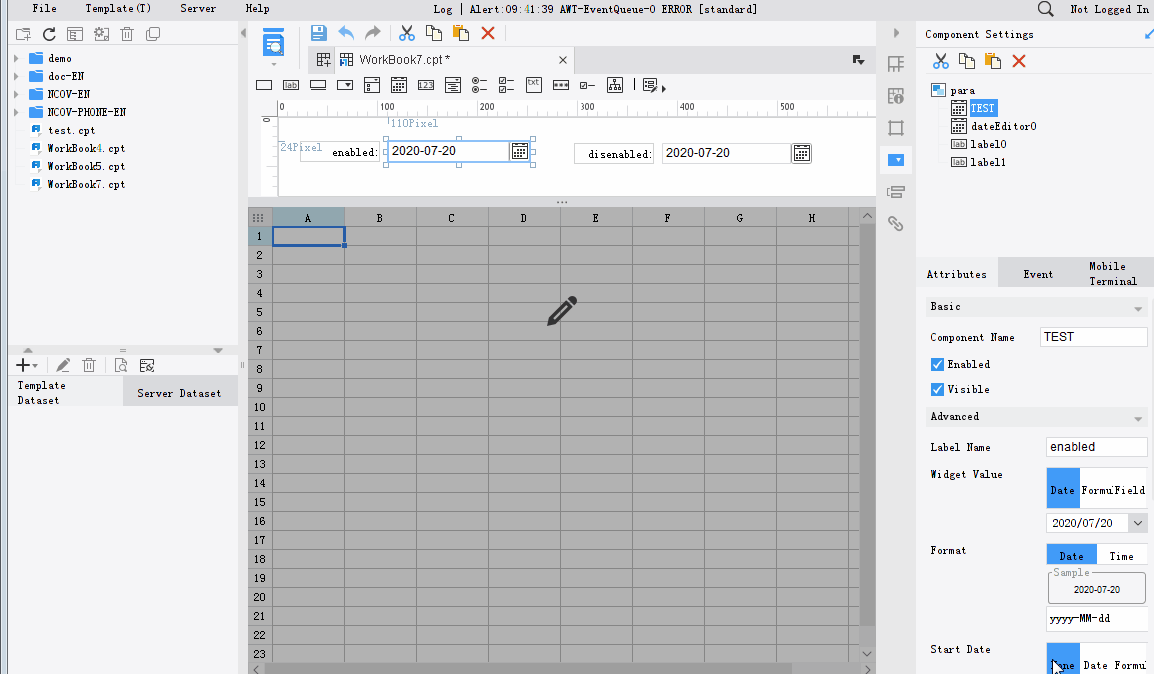Screen dimensions: 1154x674
Task: Select the single Checkbox widget icon
Action: point(587,85)
